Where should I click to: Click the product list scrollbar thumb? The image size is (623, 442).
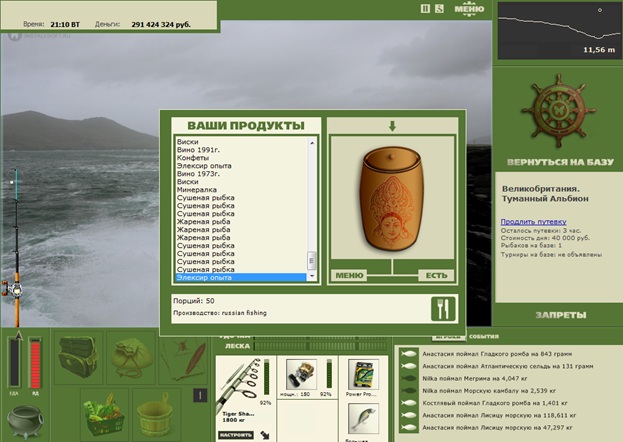click(x=312, y=260)
